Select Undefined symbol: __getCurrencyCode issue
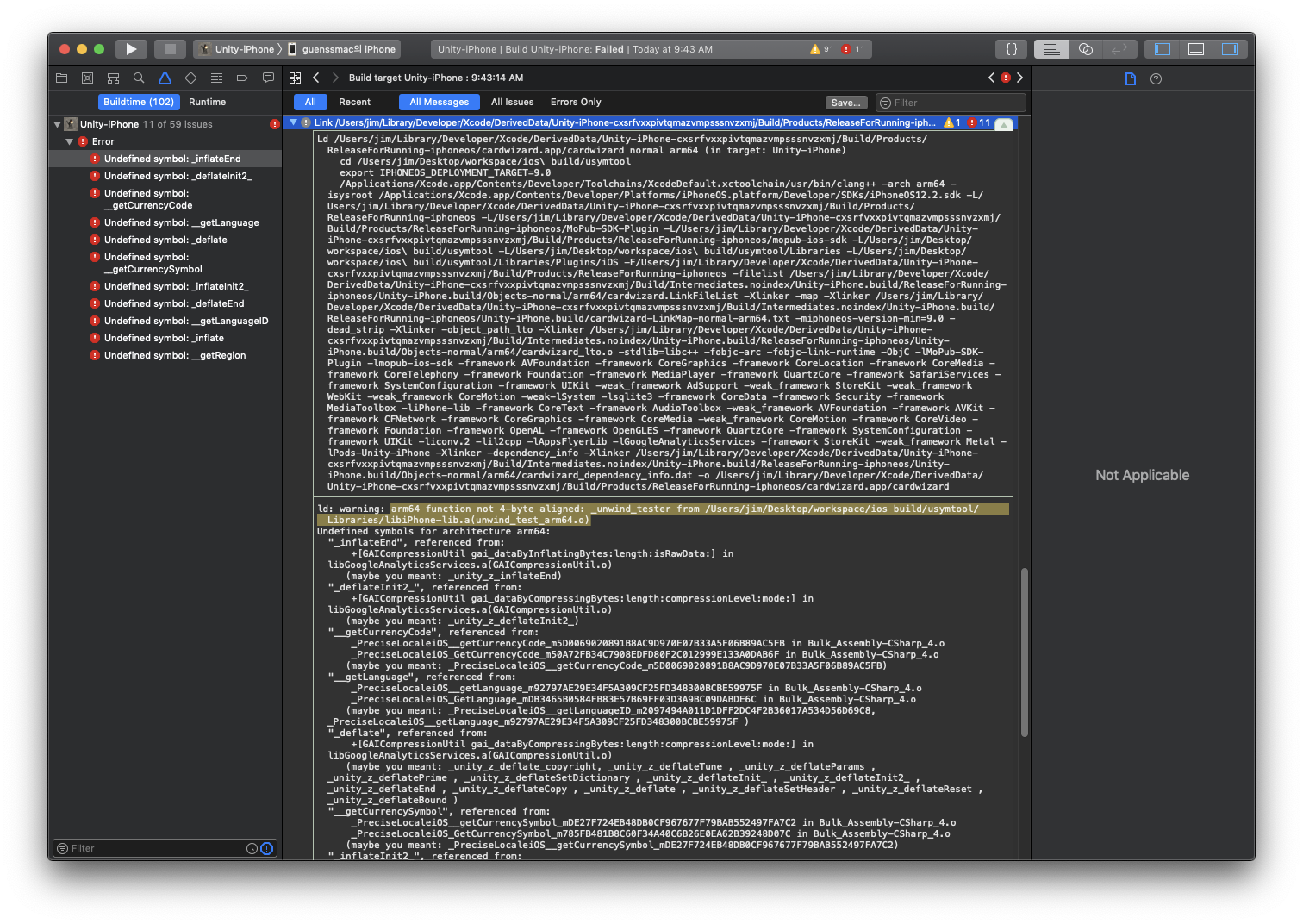 [x=165, y=199]
